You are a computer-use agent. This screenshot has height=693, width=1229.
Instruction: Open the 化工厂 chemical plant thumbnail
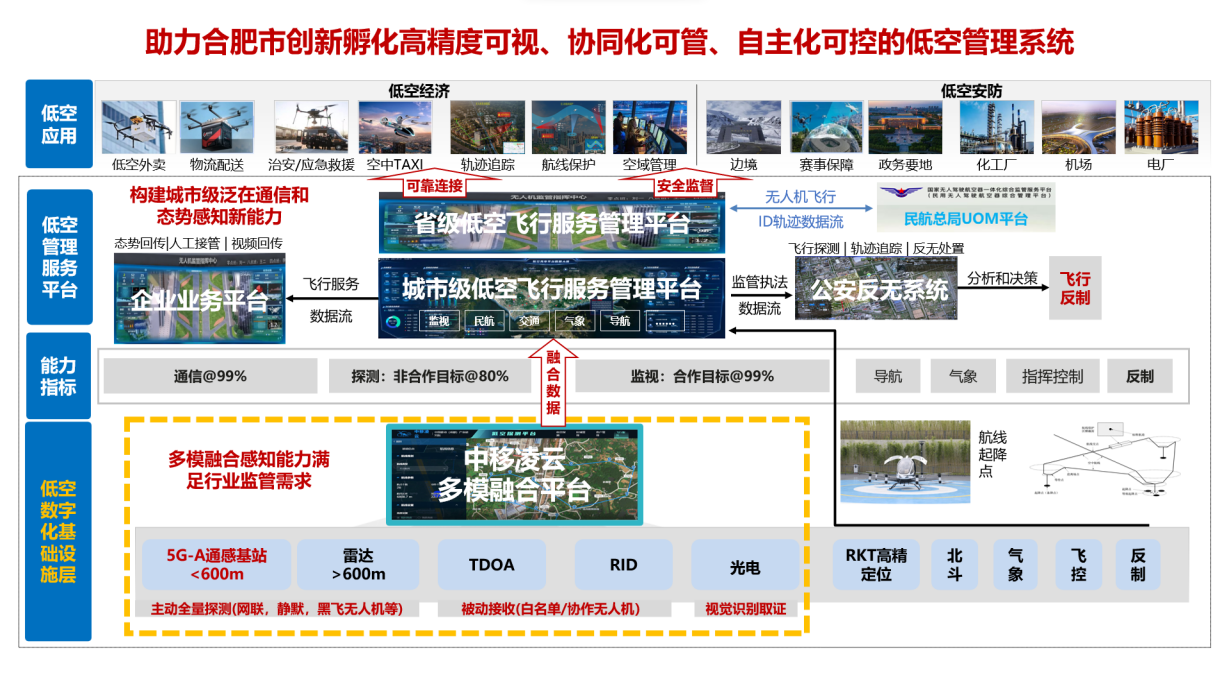(997, 127)
